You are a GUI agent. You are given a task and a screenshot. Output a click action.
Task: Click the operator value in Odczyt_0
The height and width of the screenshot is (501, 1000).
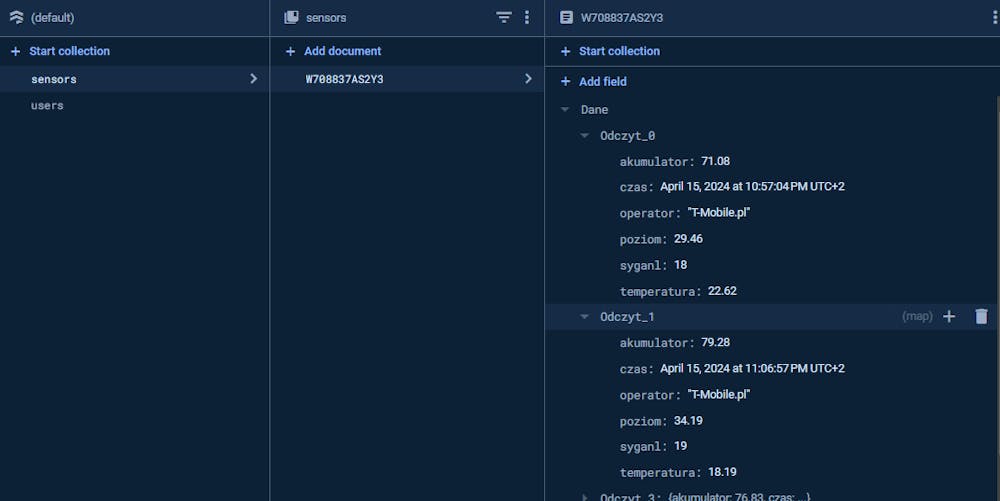click(x=719, y=212)
